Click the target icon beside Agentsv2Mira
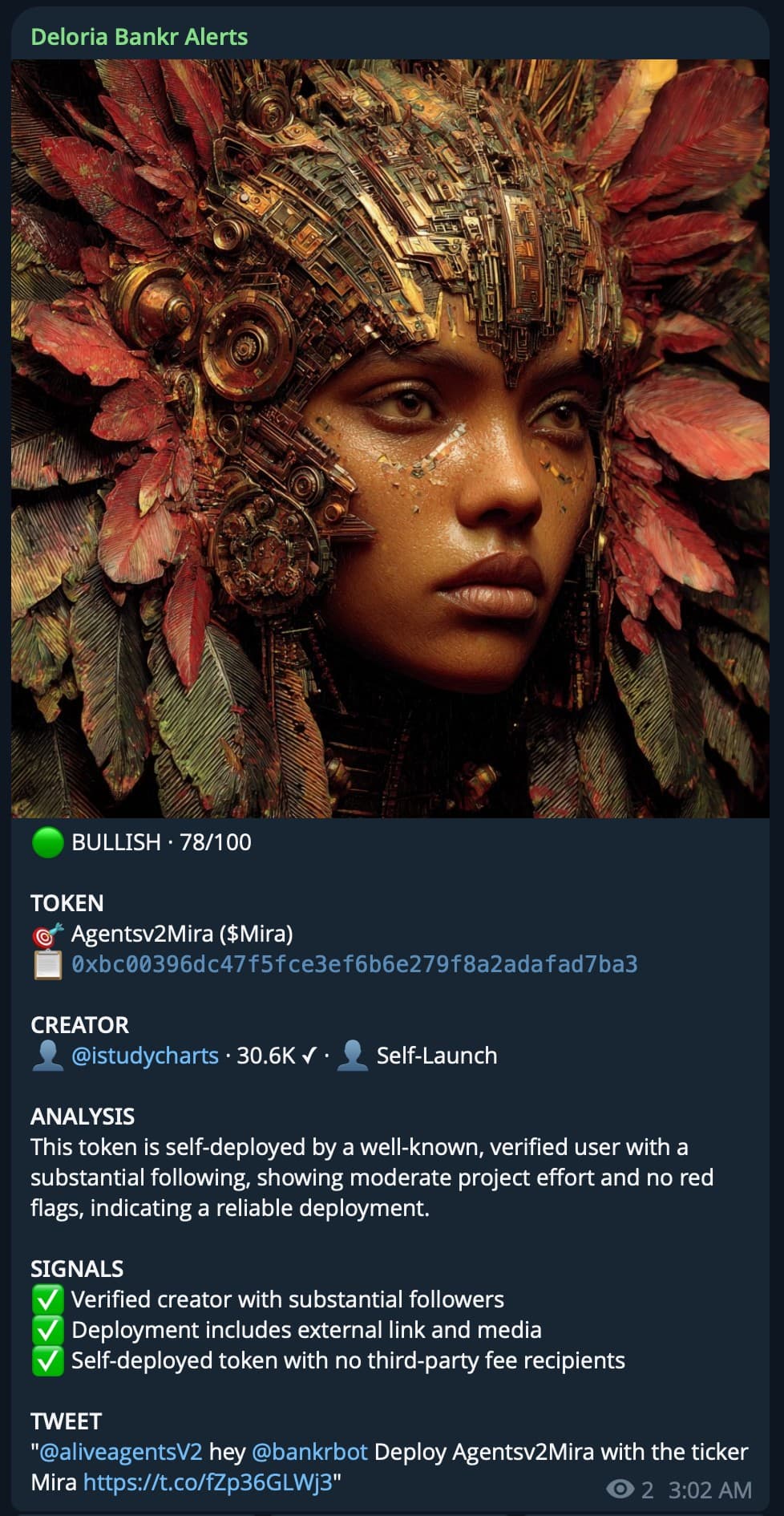Image resolution: width=784 pixels, height=1516 pixels. coord(48,934)
